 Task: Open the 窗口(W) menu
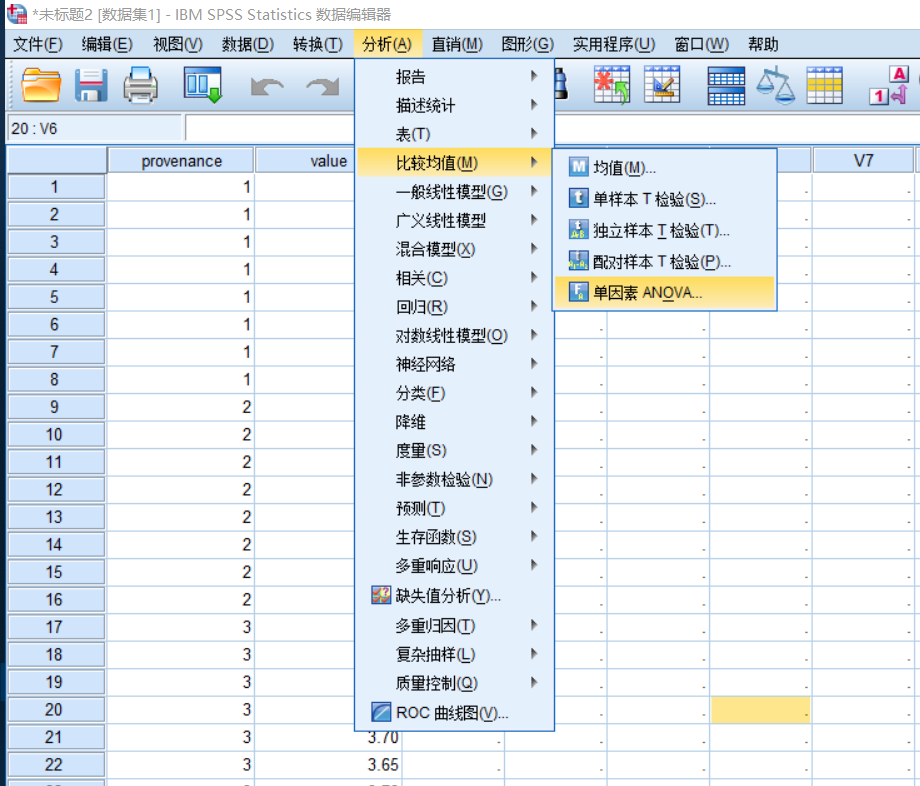pyautogui.click(x=701, y=45)
